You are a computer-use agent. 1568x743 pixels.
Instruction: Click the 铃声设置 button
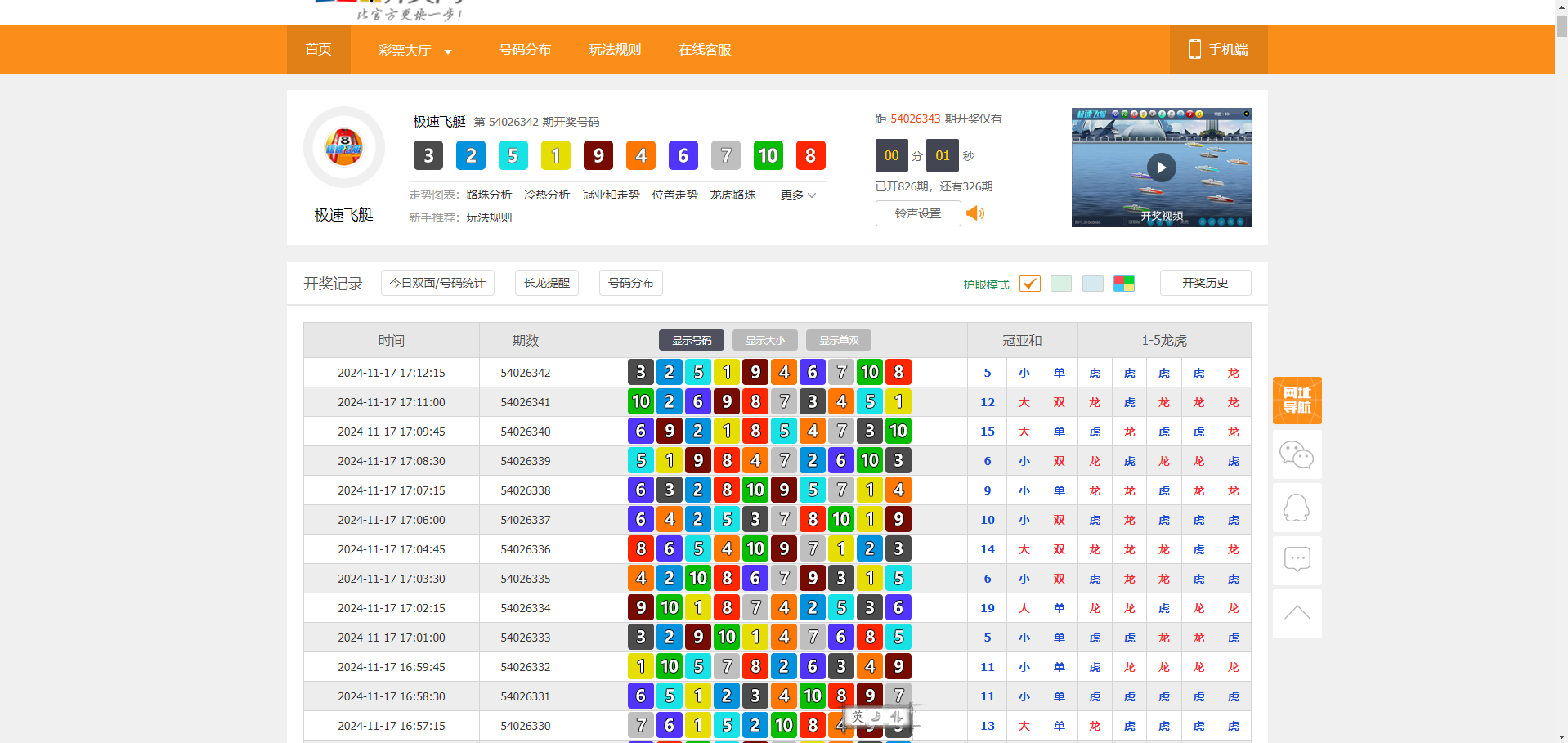[917, 213]
